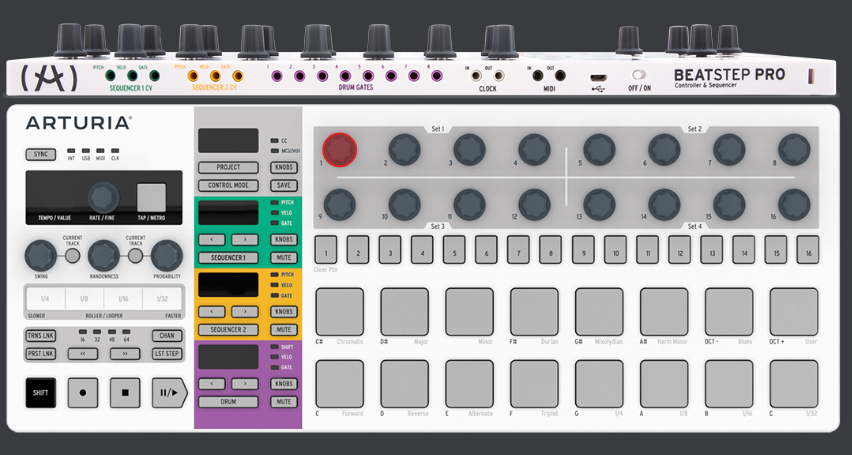Flip the OFF / ON power switch
This screenshot has width=852, height=455.
pyautogui.click(x=638, y=74)
